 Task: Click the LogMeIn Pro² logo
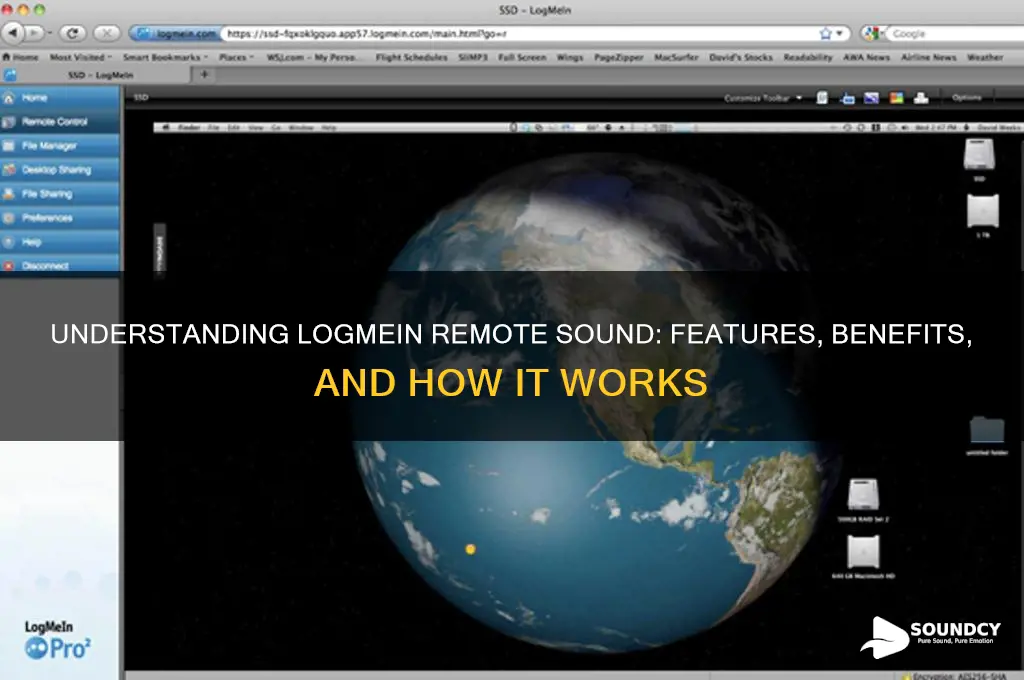(x=57, y=640)
